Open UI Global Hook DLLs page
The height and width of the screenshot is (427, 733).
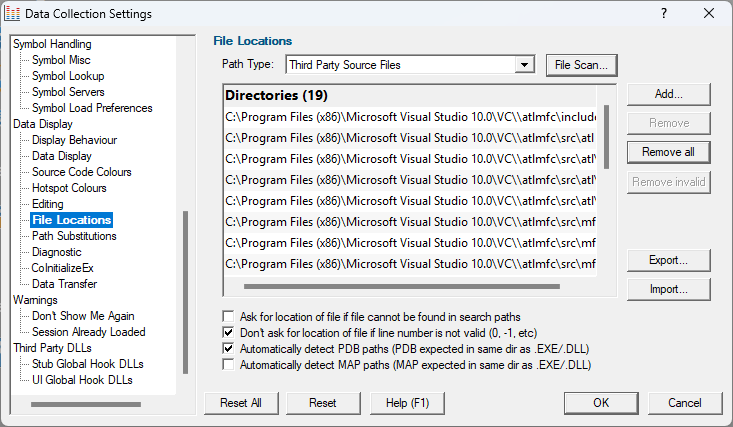pos(82,380)
